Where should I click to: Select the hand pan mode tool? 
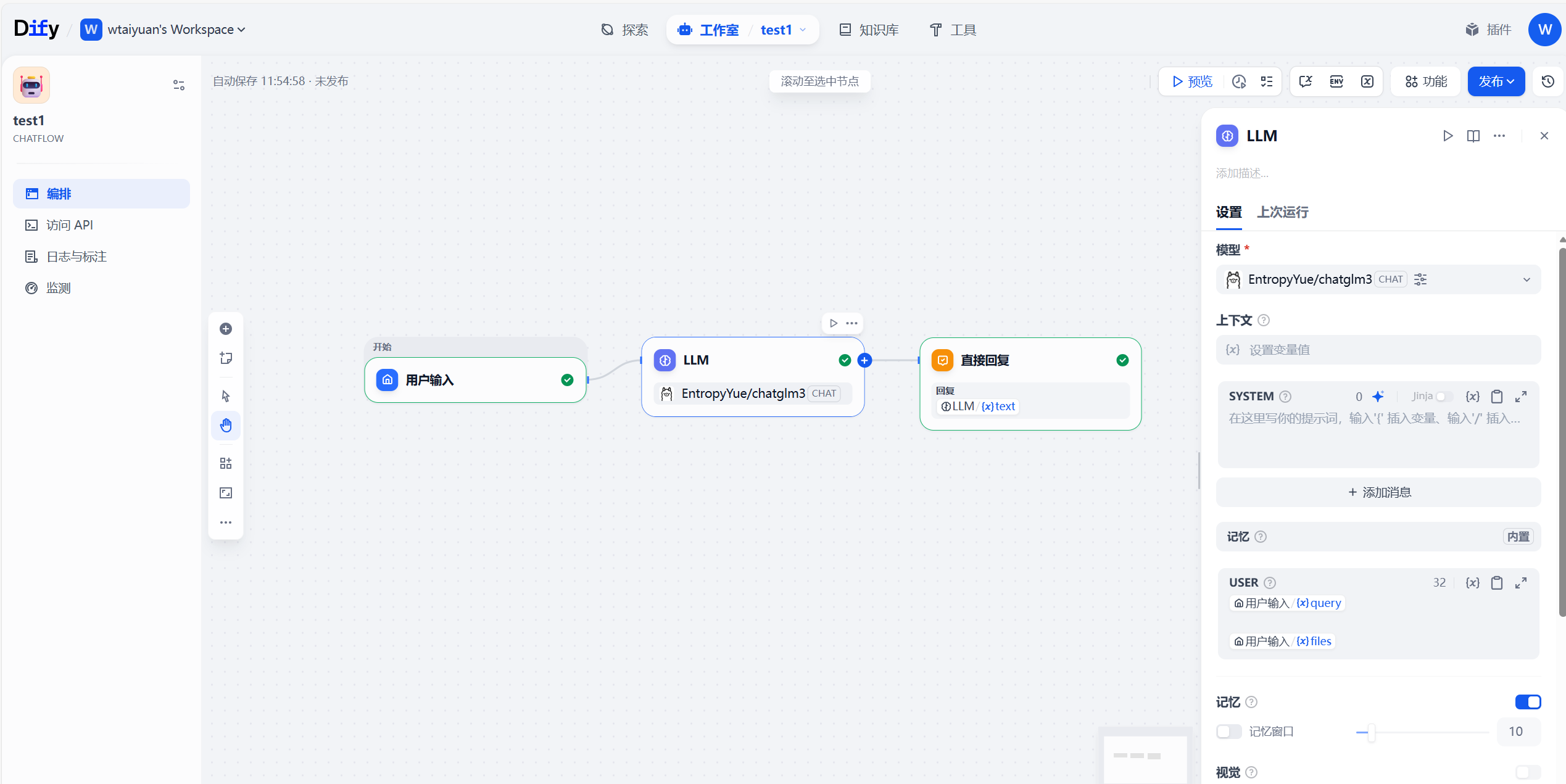(226, 425)
